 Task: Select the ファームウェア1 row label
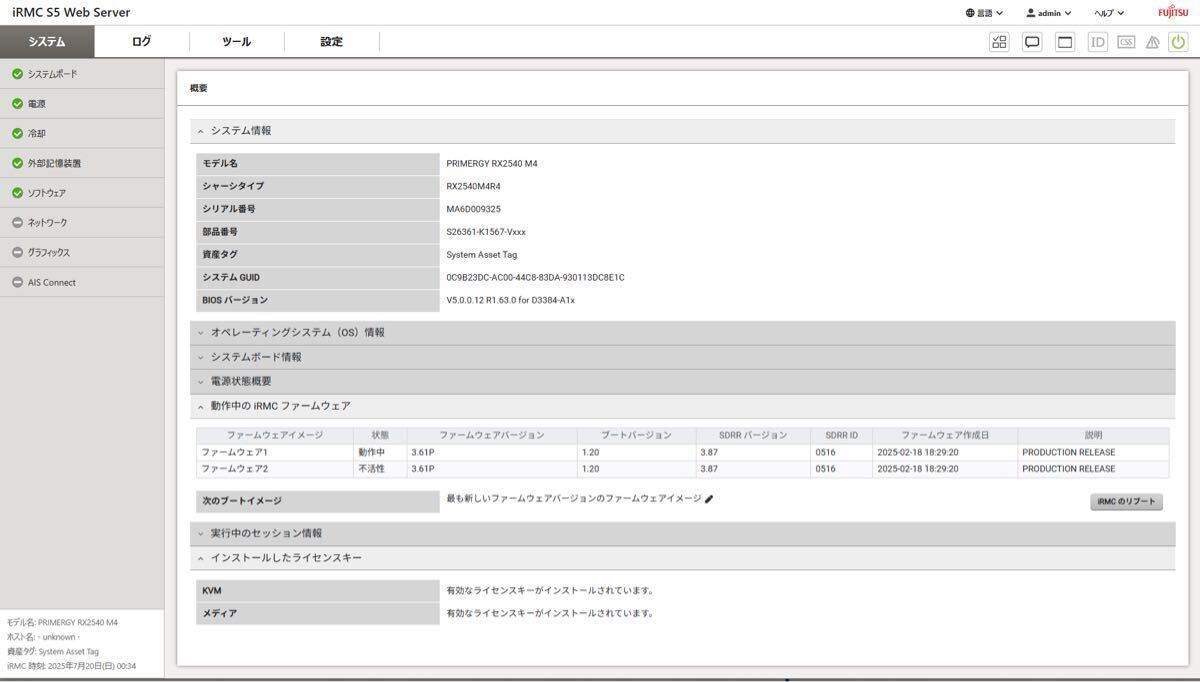coord(235,452)
